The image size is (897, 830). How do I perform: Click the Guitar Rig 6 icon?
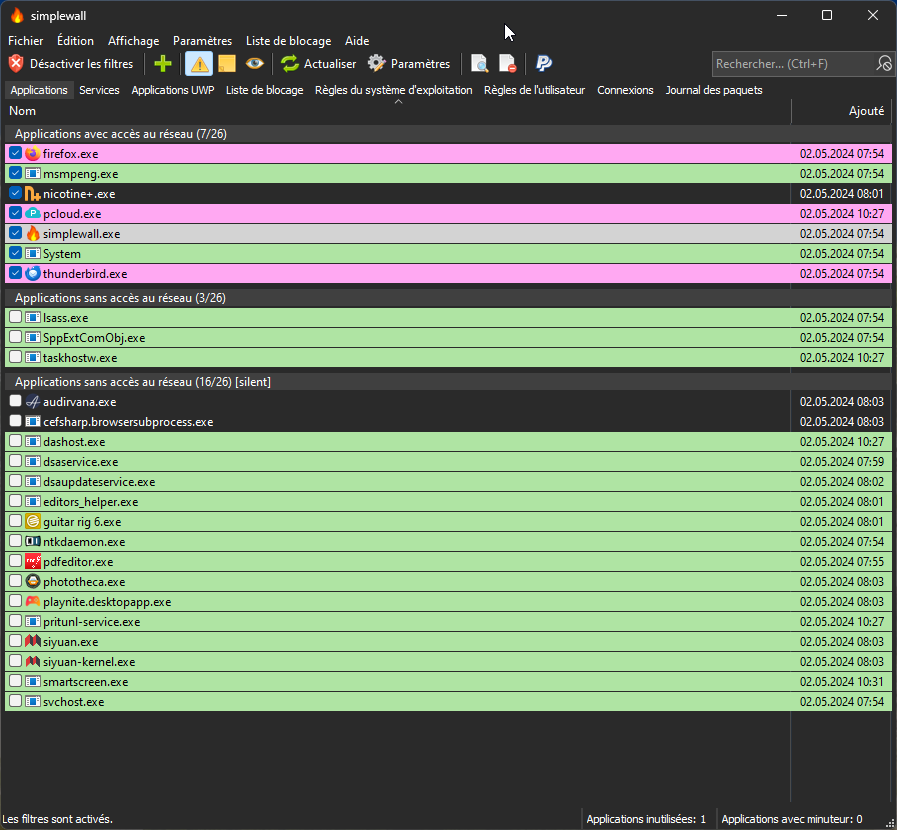click(33, 522)
